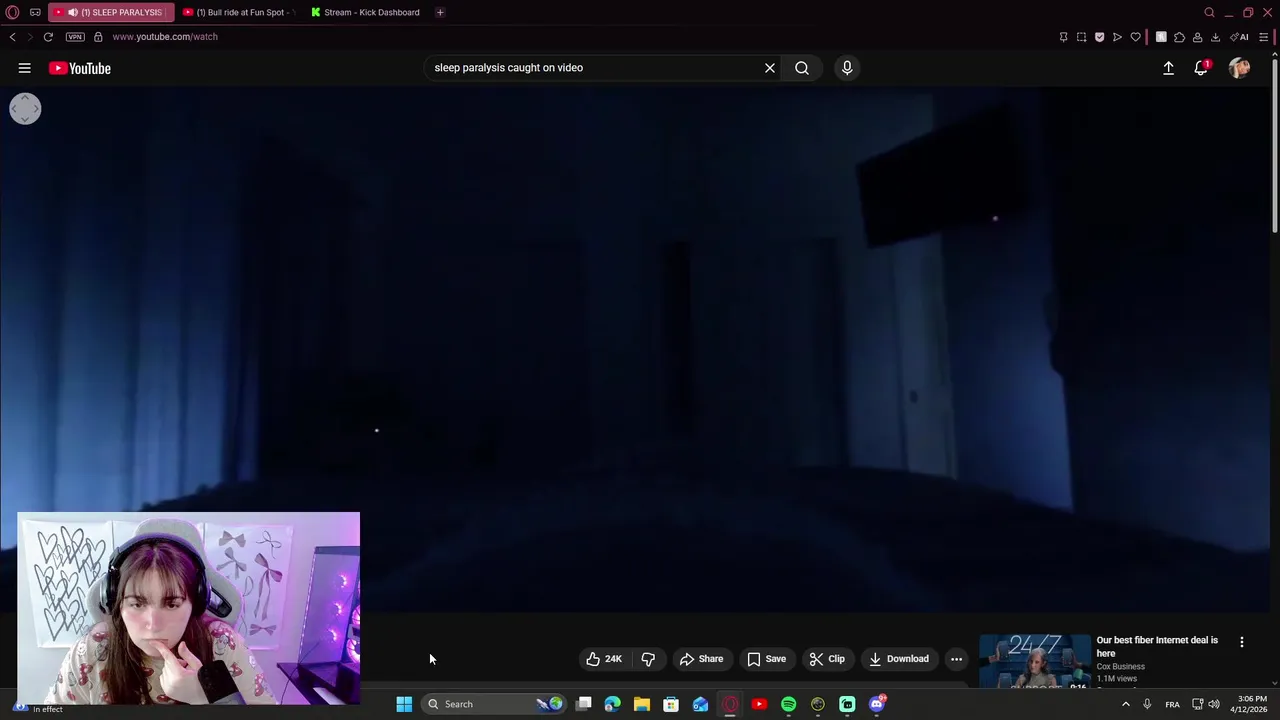The width and height of the screenshot is (1280, 720).
Task: Go back in browser history
Action: click(12, 37)
